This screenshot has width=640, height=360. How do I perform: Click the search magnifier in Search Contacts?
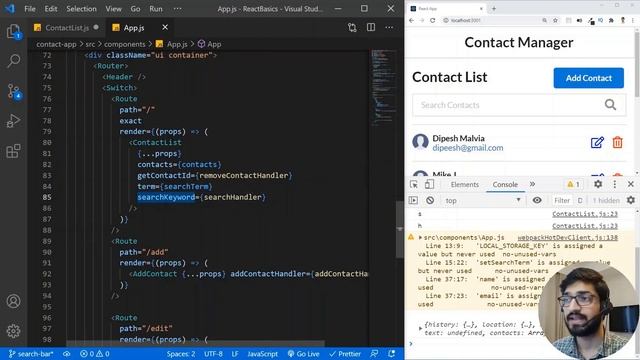[610, 105]
